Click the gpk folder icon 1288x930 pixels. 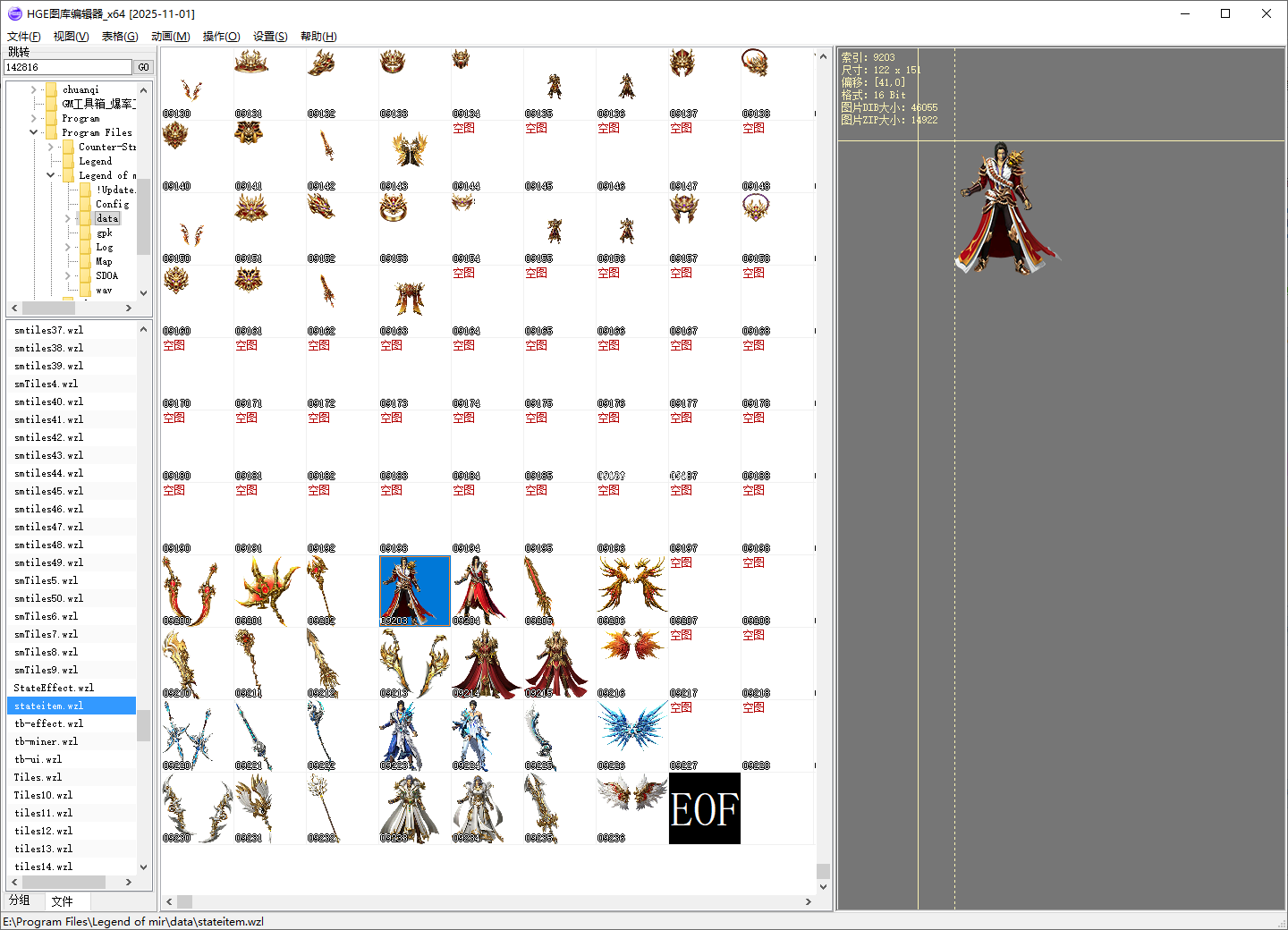(85, 232)
